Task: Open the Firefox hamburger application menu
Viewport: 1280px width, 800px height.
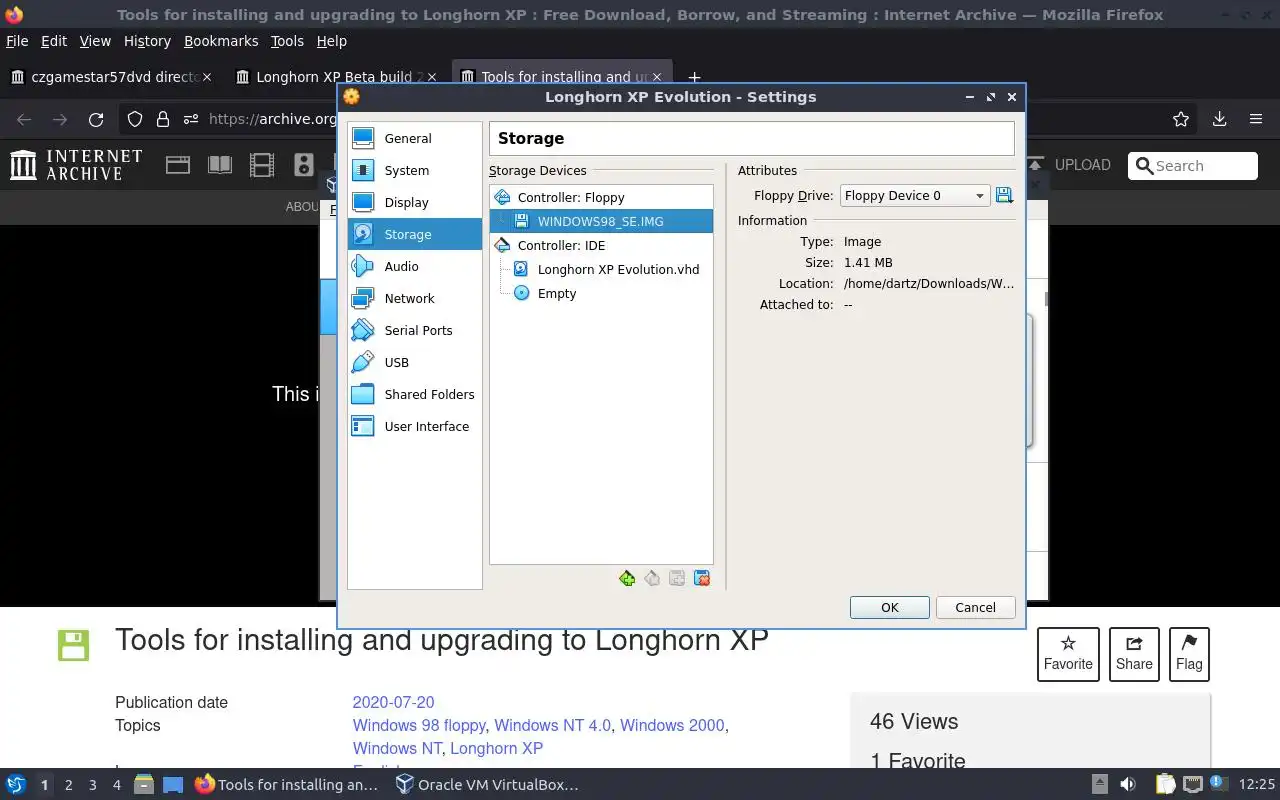Action: coord(1256,119)
